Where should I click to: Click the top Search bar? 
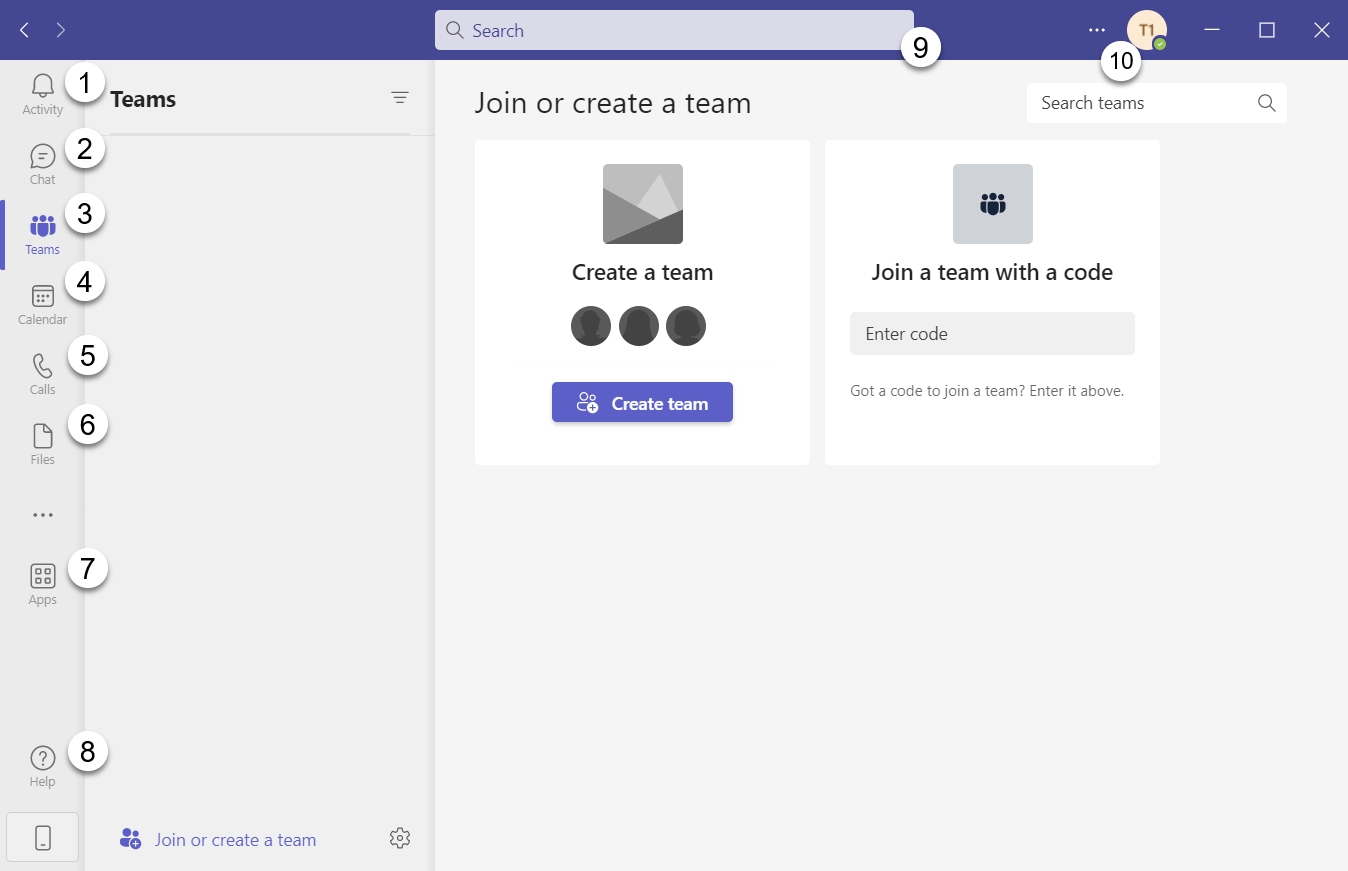pyautogui.click(x=674, y=30)
